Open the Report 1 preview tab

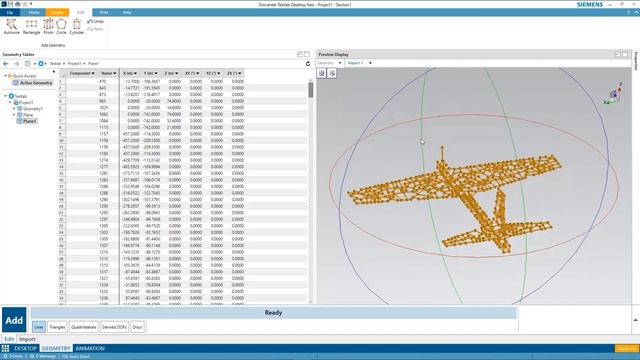[355, 63]
